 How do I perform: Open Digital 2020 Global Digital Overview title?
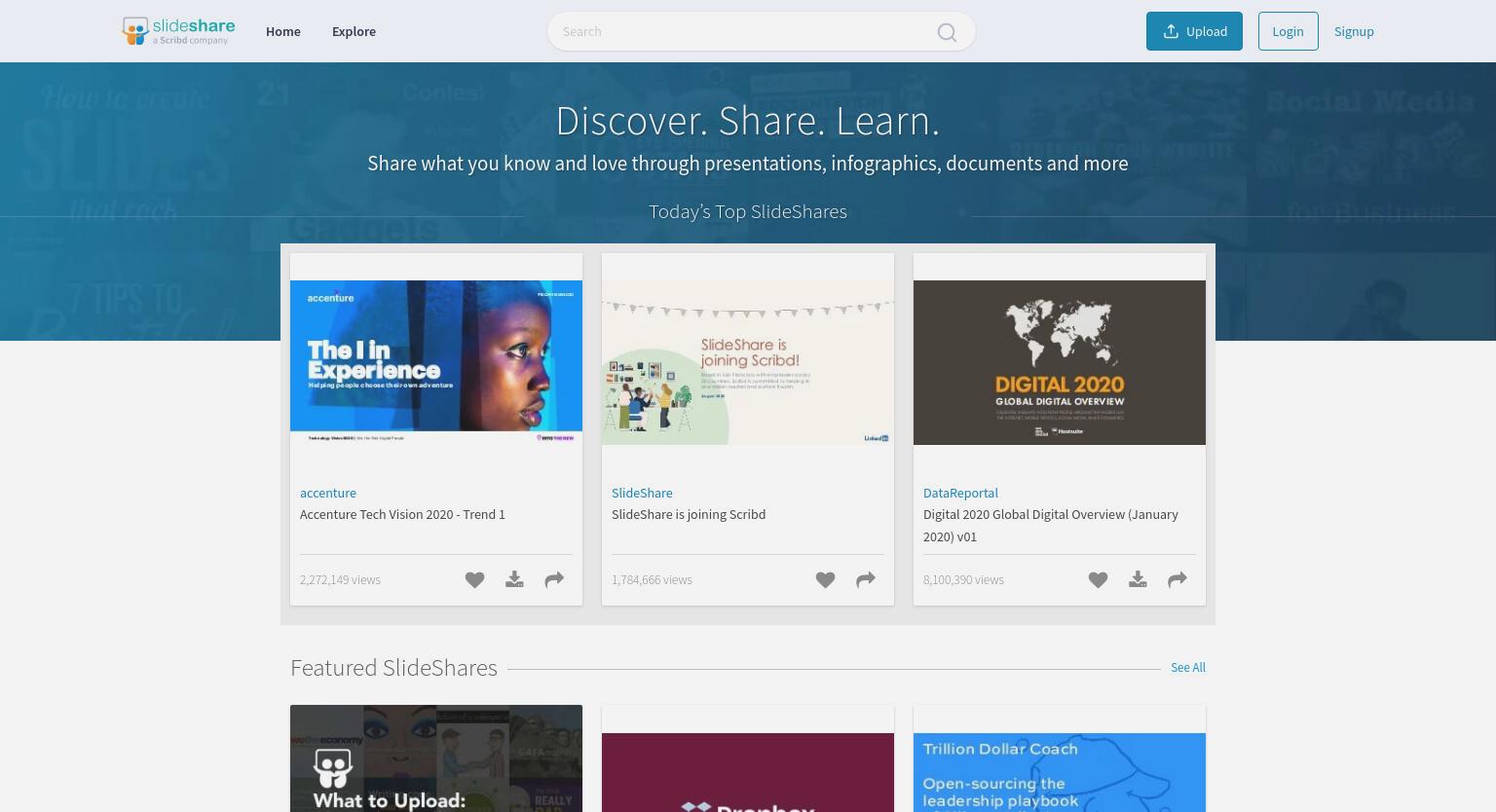tap(1051, 525)
